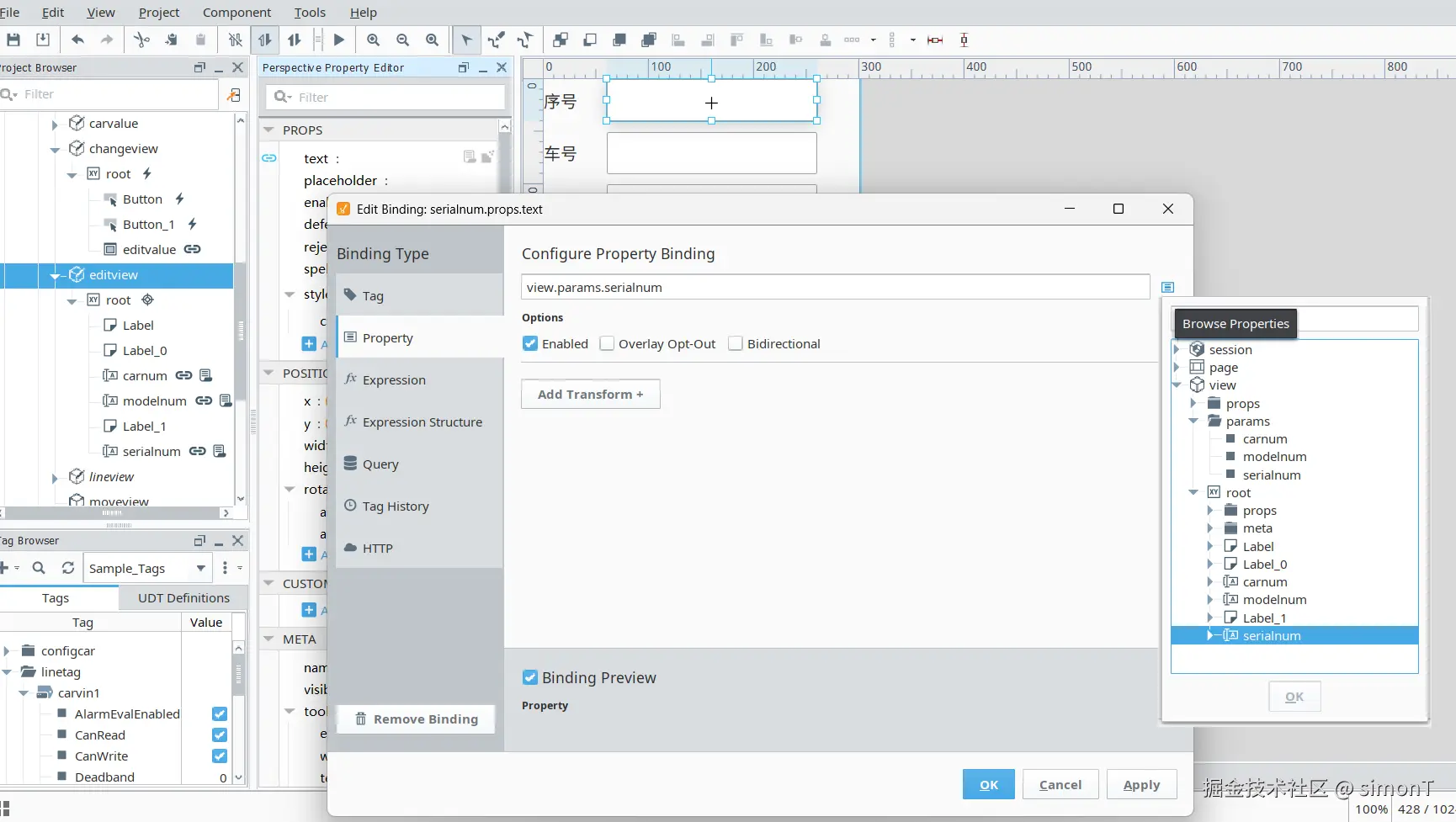Viewport: 1456px width, 822px height.
Task: Open the View menu
Action: [101, 12]
